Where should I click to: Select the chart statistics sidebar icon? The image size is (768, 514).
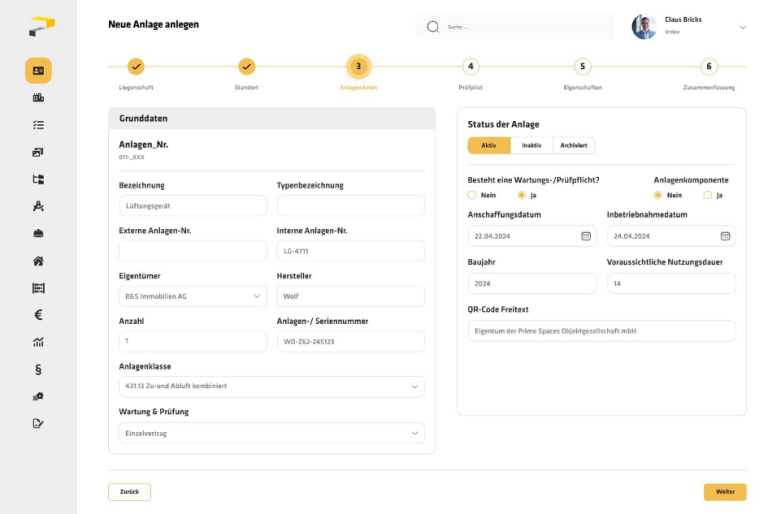[38, 342]
